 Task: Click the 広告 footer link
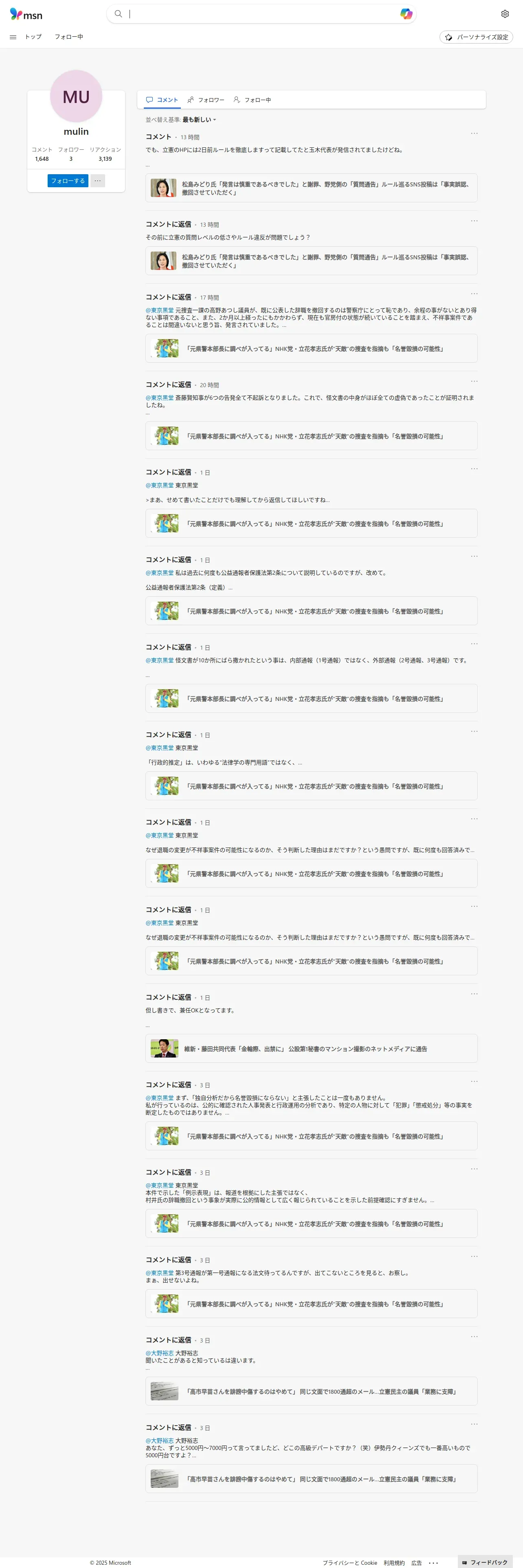[416, 1563]
